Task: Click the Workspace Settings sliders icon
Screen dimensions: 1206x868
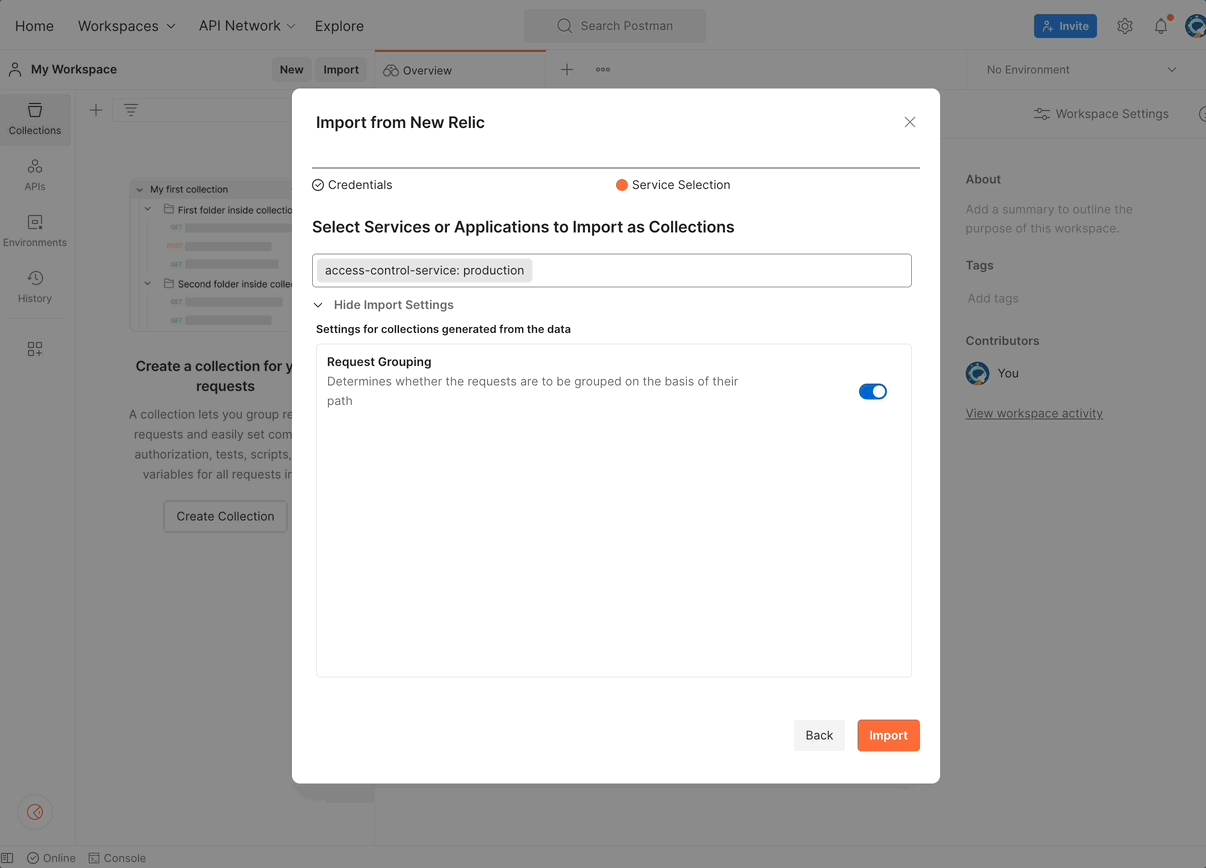Action: (1042, 114)
